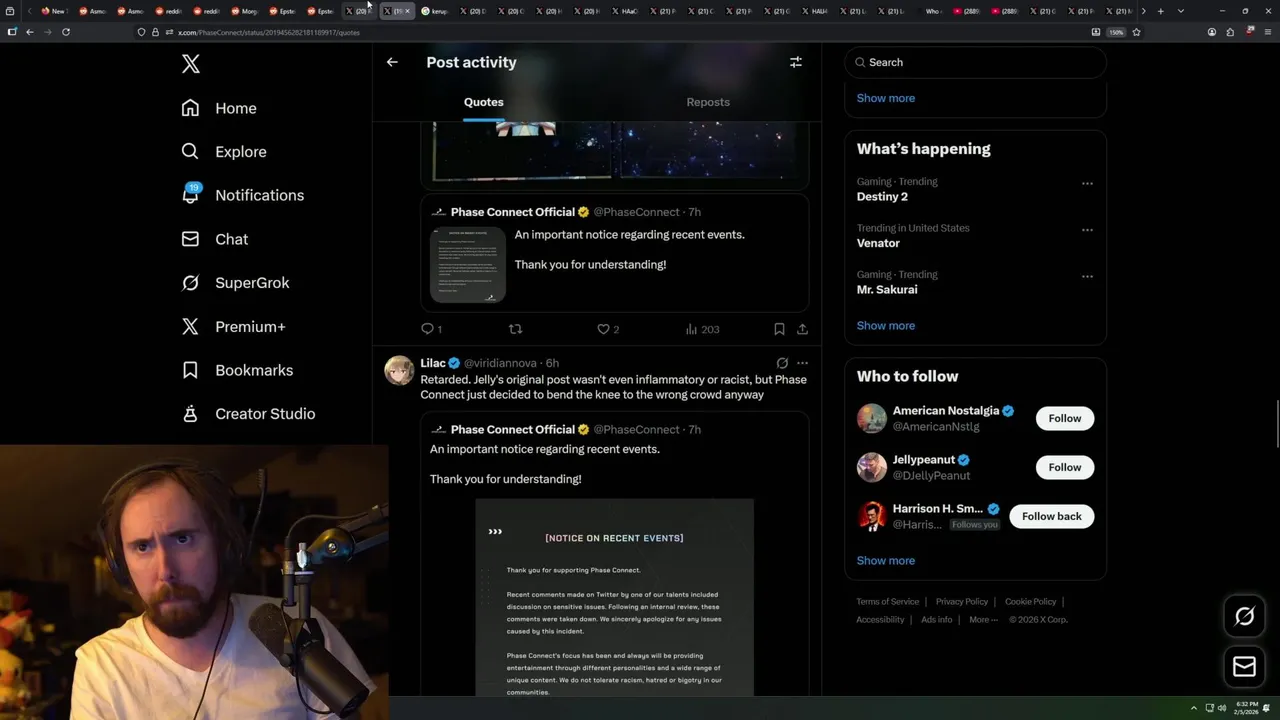Open the Cookie Policy link

[x=1030, y=602]
